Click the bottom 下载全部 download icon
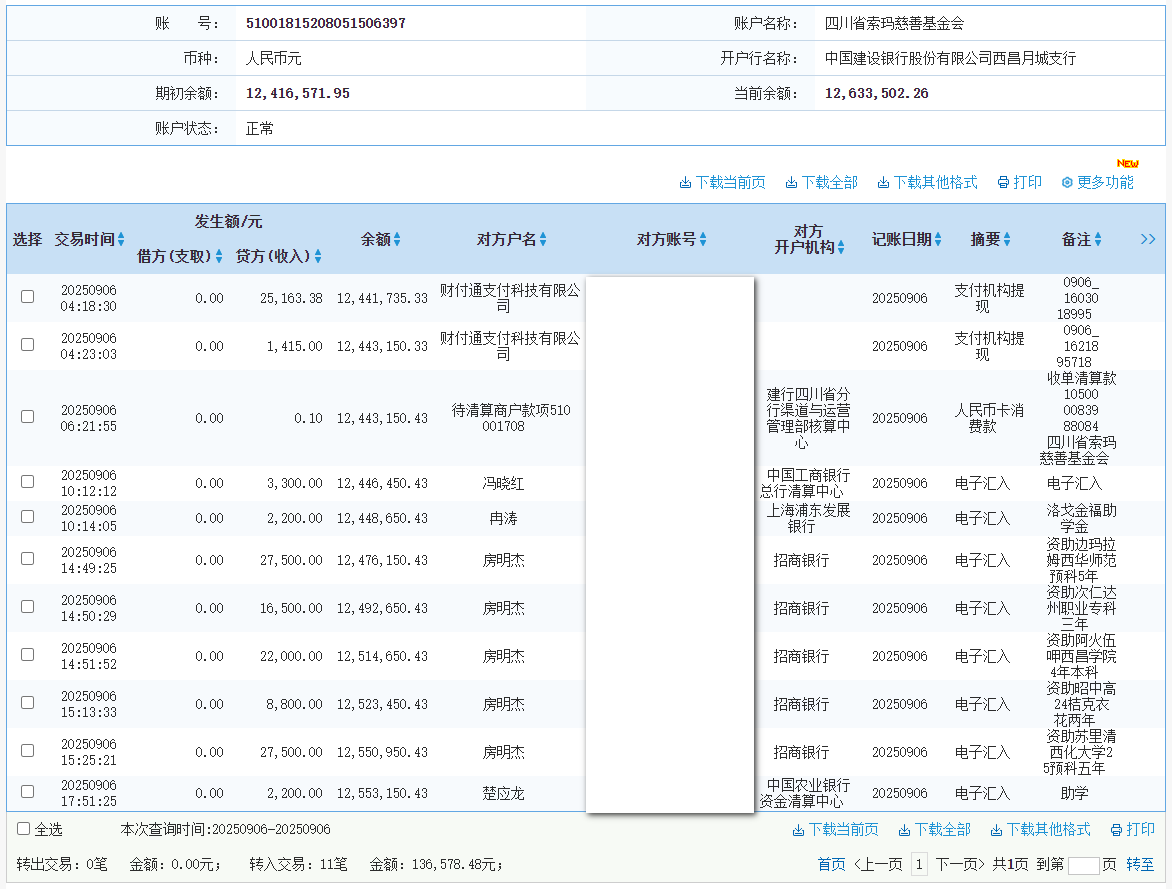The image size is (1172, 889). (x=904, y=830)
